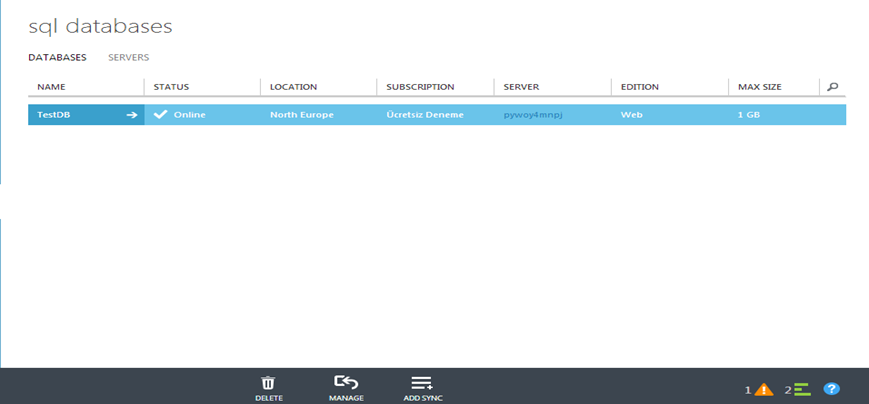Sort by the Status column header
This screenshot has height=404, width=869.
pyautogui.click(x=171, y=87)
